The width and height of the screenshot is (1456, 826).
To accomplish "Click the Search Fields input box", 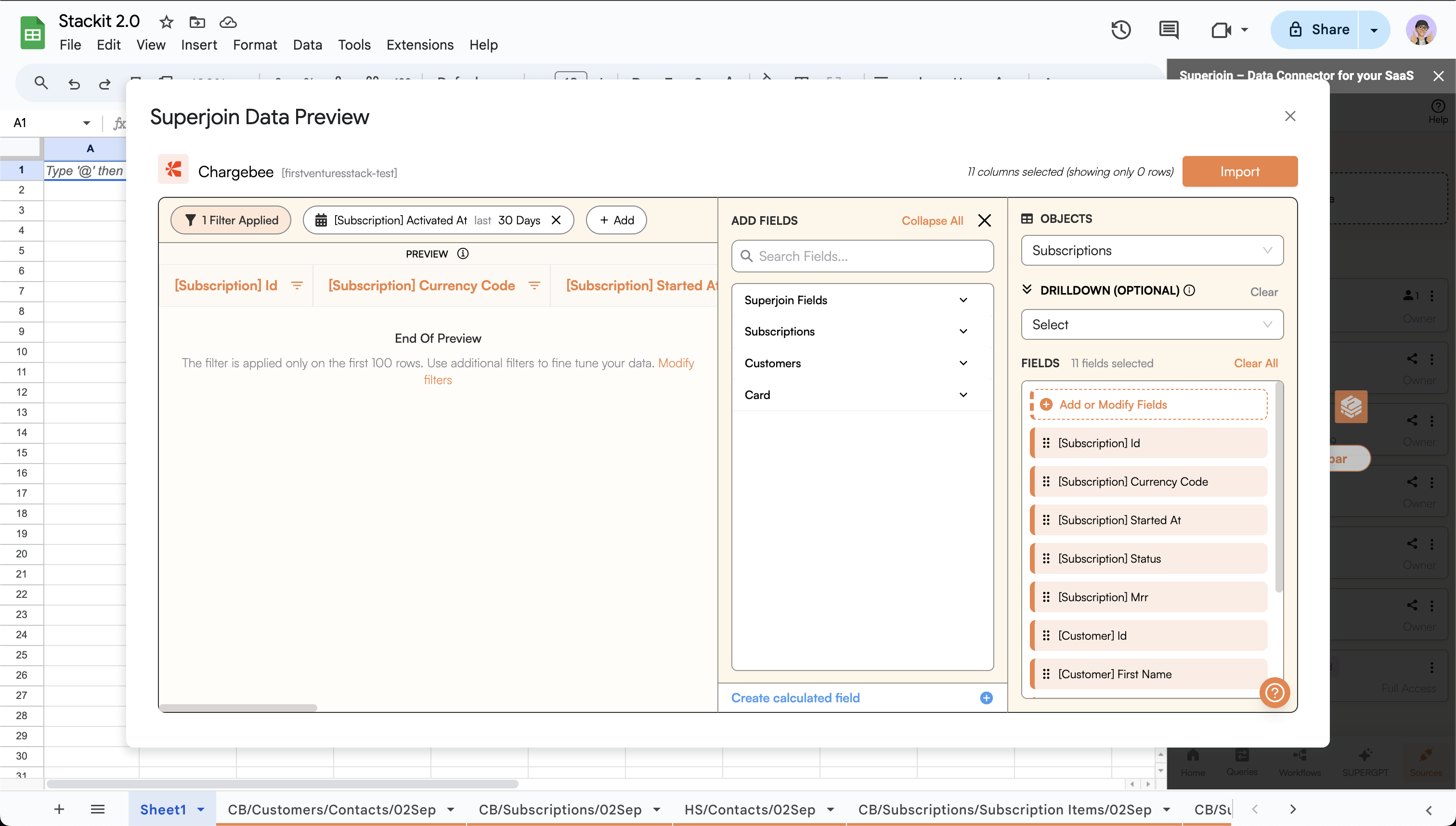I will coord(862,257).
